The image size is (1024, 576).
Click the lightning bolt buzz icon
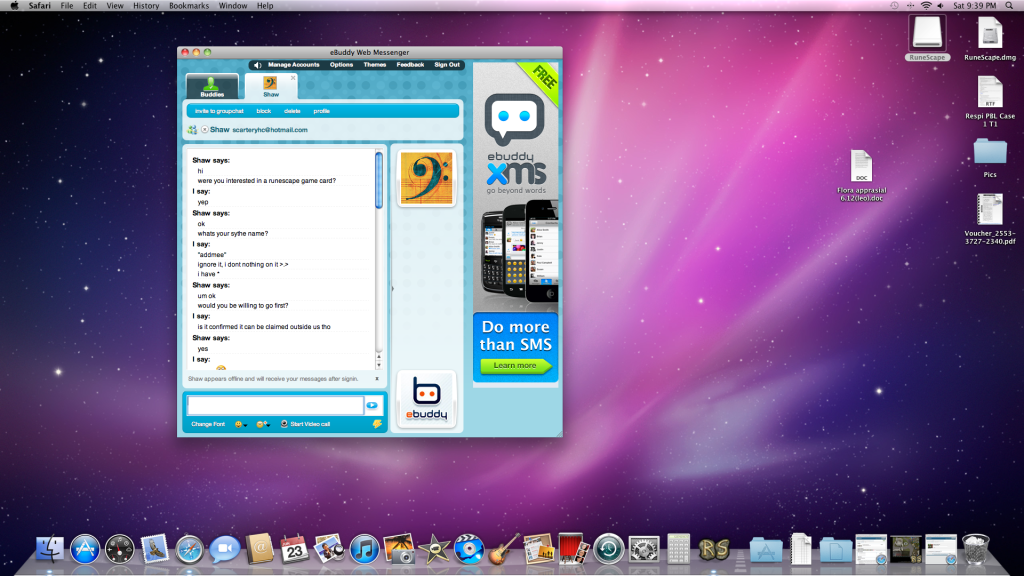tap(377, 424)
